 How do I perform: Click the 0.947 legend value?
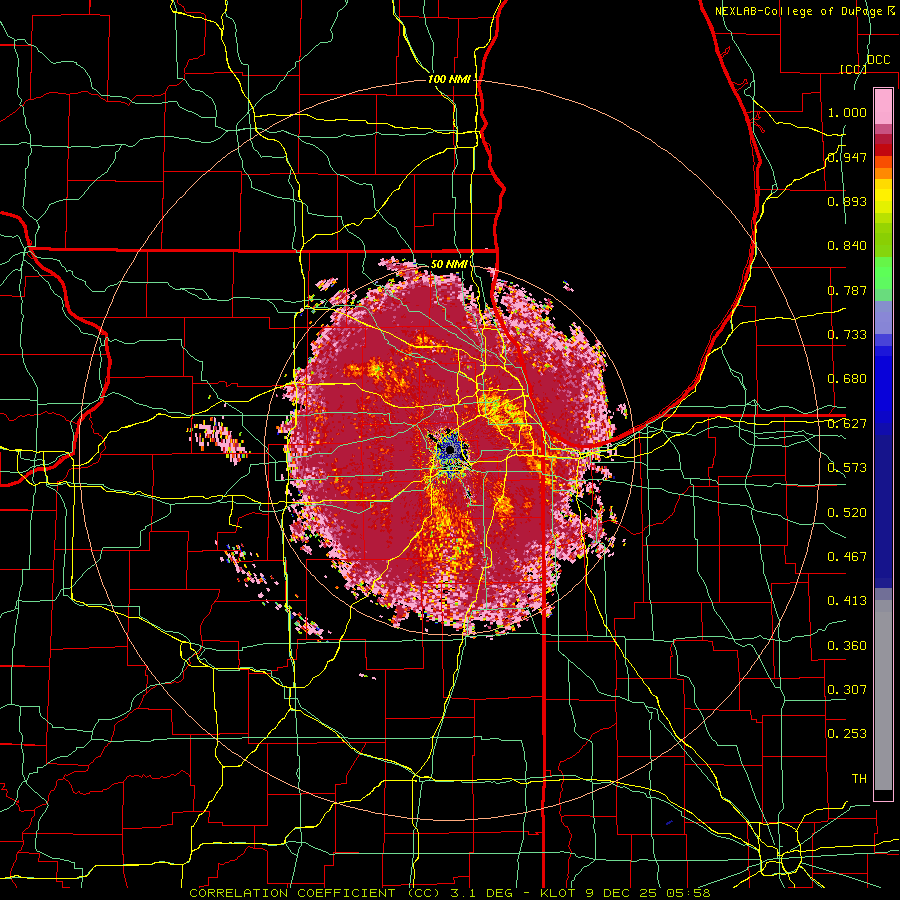(847, 157)
